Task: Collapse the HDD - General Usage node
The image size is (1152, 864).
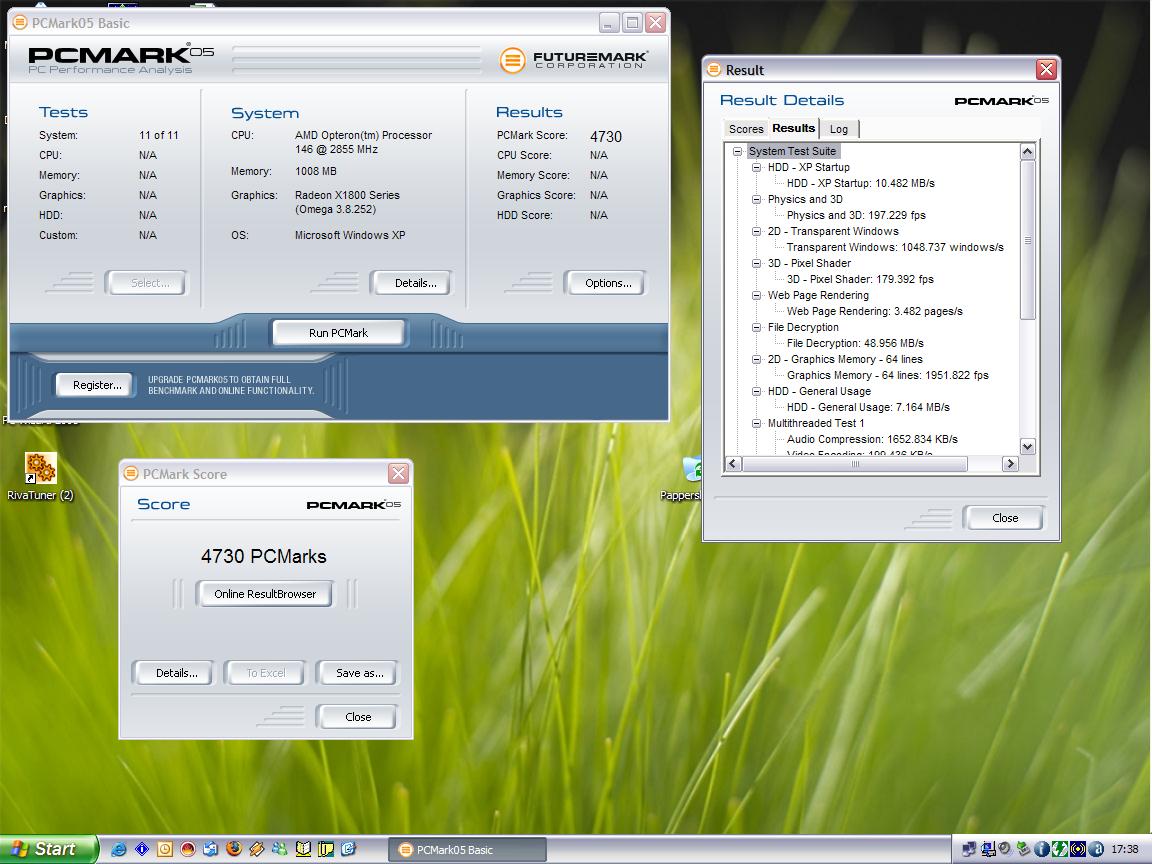Action: click(756, 392)
